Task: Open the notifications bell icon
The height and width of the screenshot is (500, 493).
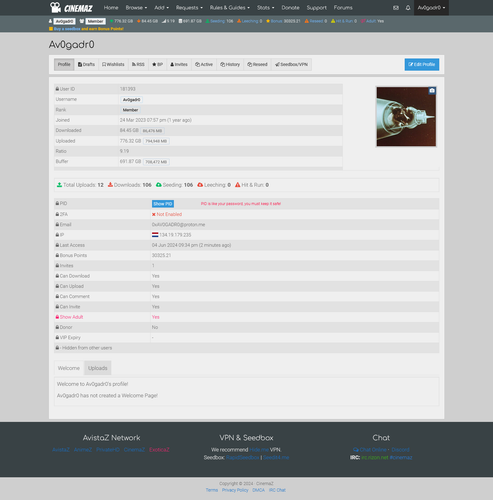Action: tap(408, 8)
